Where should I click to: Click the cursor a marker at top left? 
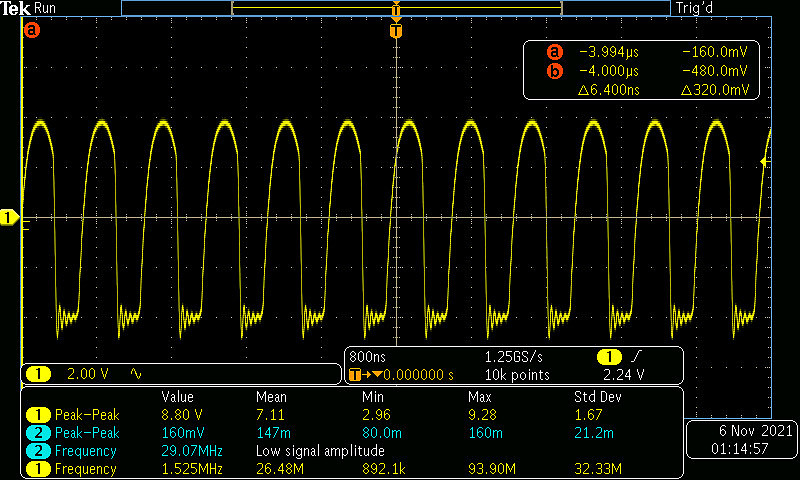coord(32,30)
